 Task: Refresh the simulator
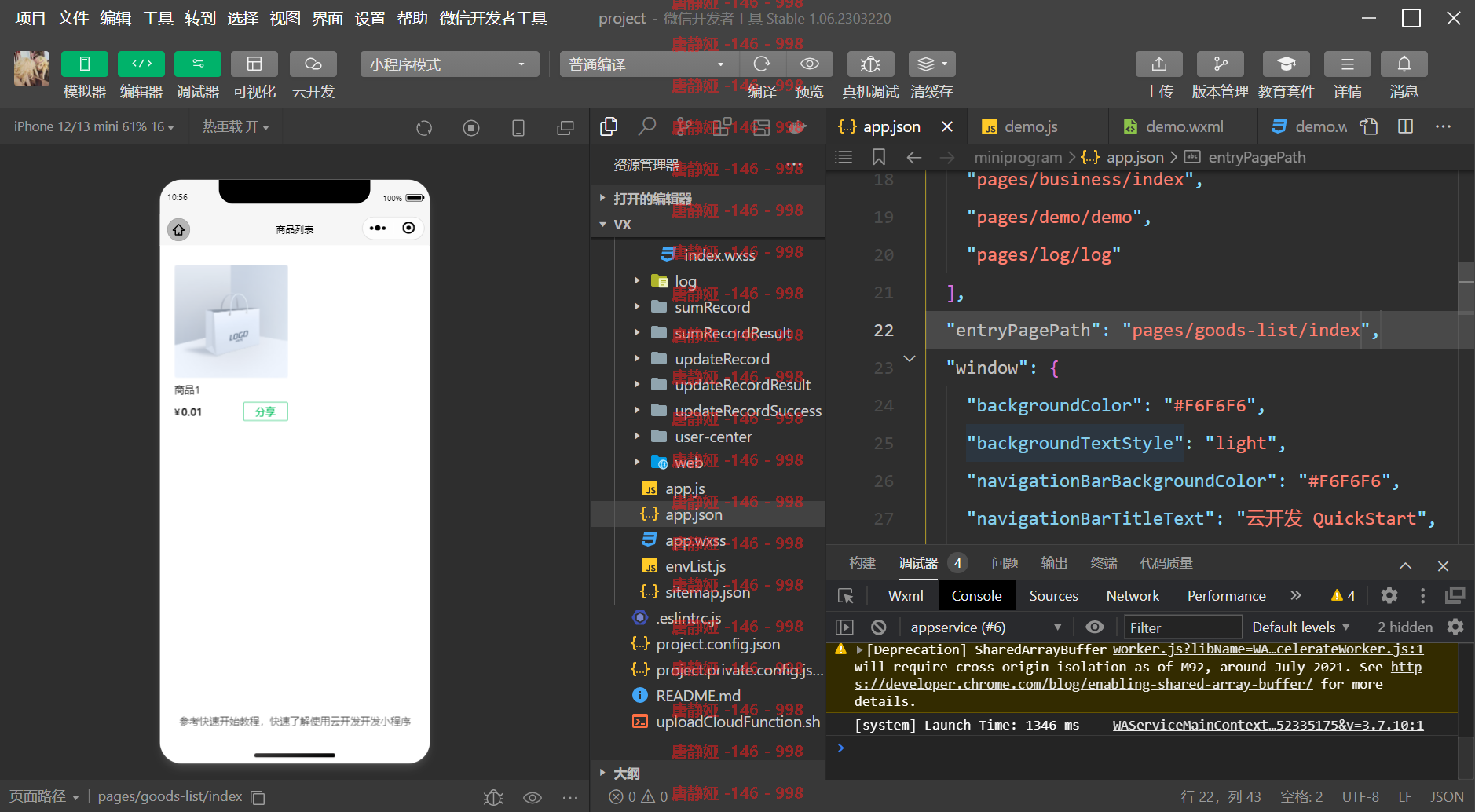click(424, 127)
